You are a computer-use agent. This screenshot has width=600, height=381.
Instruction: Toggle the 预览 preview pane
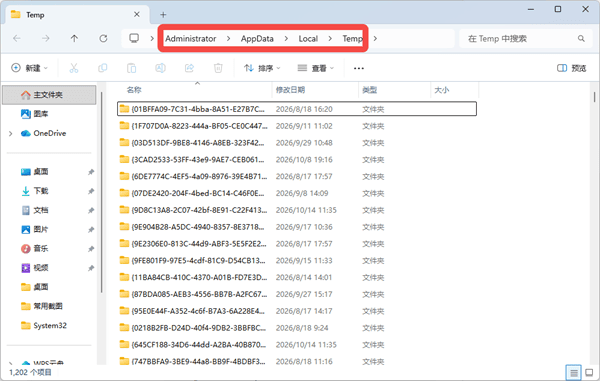pos(572,68)
